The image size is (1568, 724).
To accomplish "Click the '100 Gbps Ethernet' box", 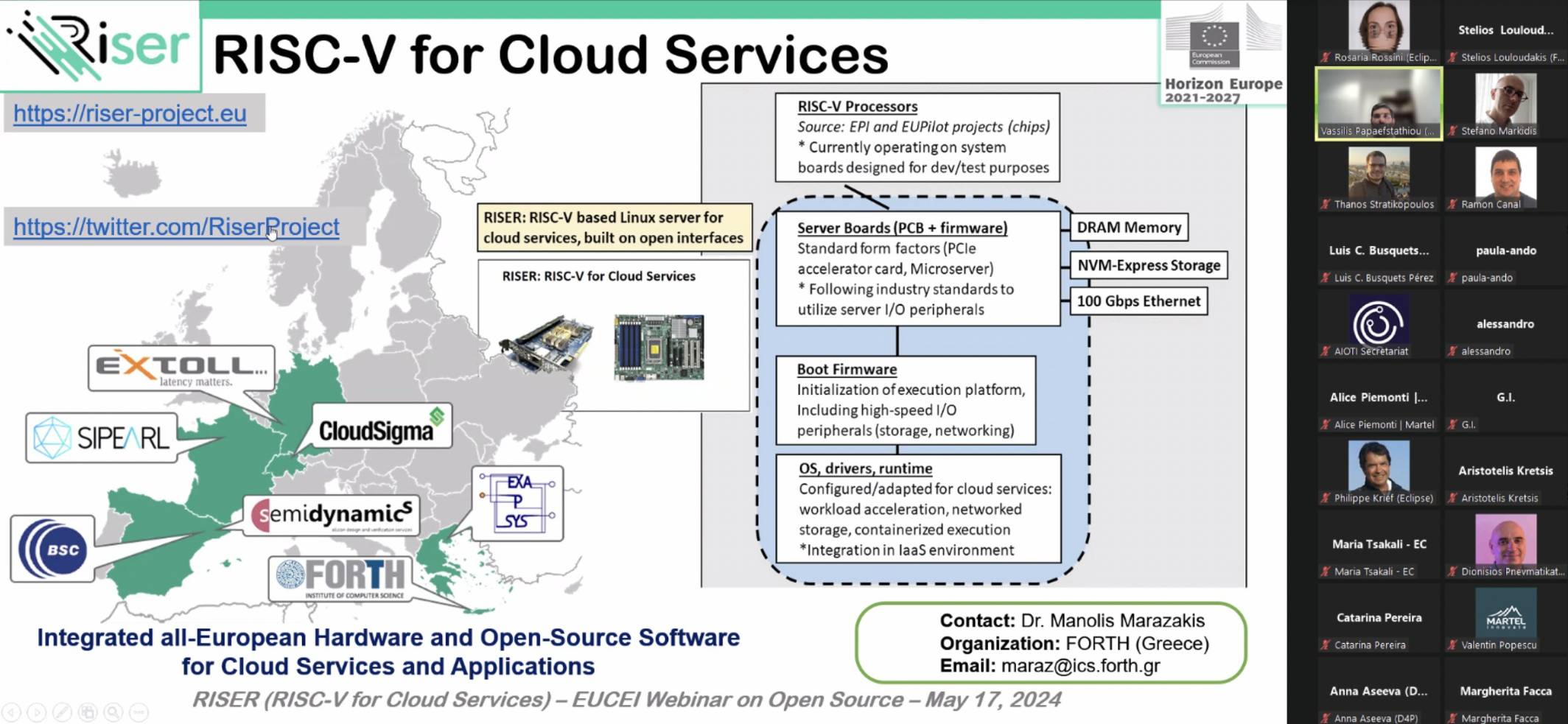I will pos(1138,301).
